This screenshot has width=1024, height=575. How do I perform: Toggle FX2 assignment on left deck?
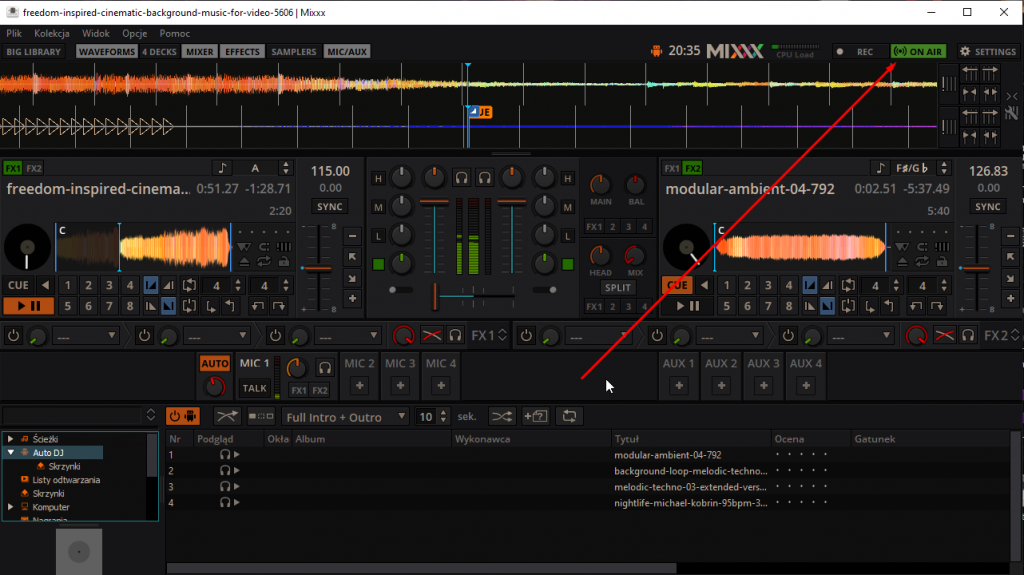(34, 168)
